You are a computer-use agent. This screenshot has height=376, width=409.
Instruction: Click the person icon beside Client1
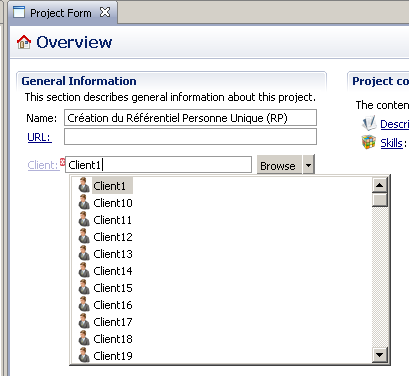(x=84, y=185)
